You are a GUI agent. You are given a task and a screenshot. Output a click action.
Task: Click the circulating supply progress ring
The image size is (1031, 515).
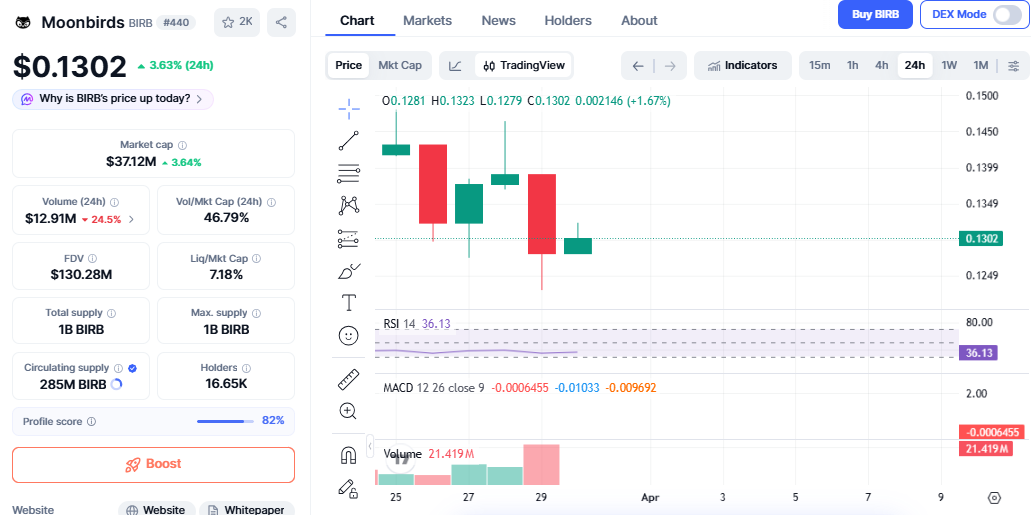[x=116, y=385]
